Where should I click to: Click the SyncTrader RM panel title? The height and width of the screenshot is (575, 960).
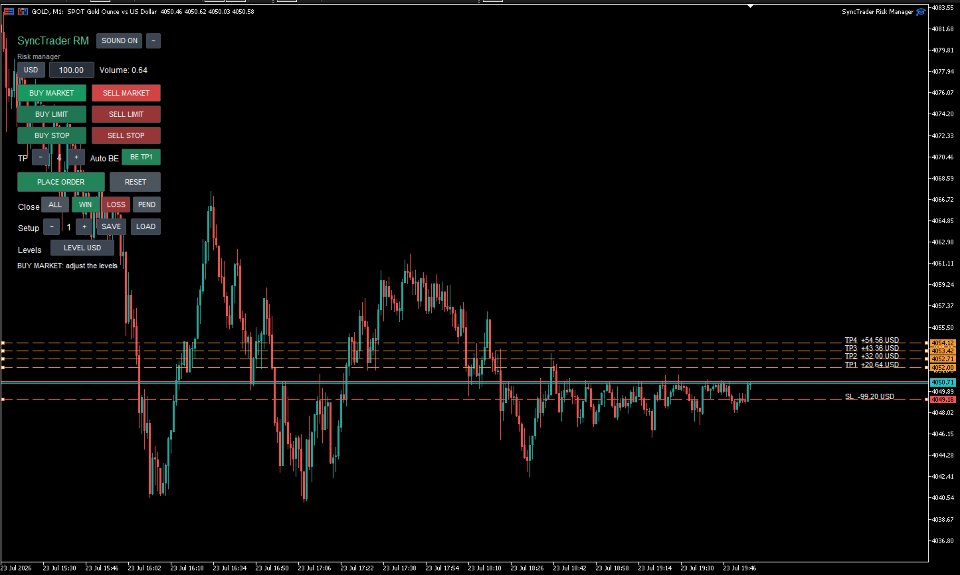pos(53,40)
